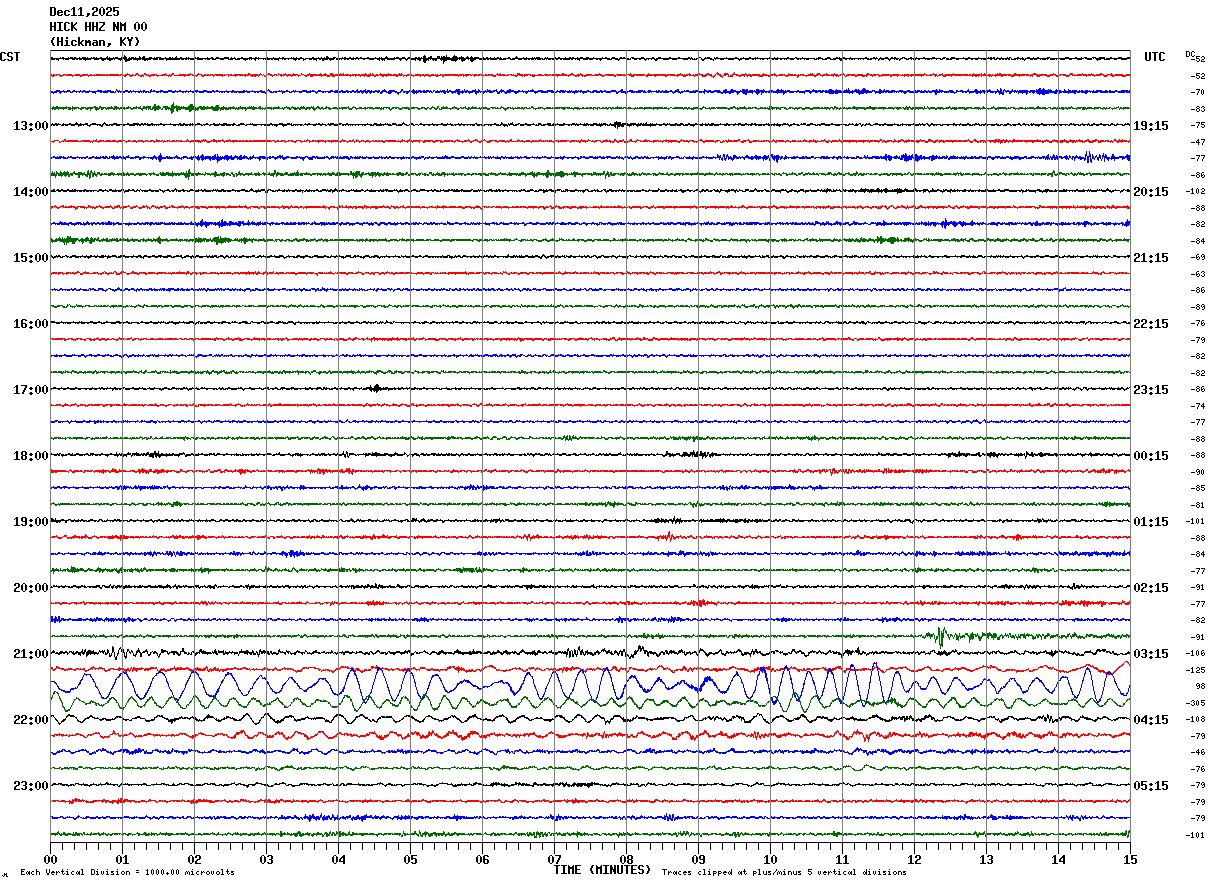Select the 15:00 CST time label
This screenshot has height=886, width=1210.
pyautogui.click(x=30, y=258)
